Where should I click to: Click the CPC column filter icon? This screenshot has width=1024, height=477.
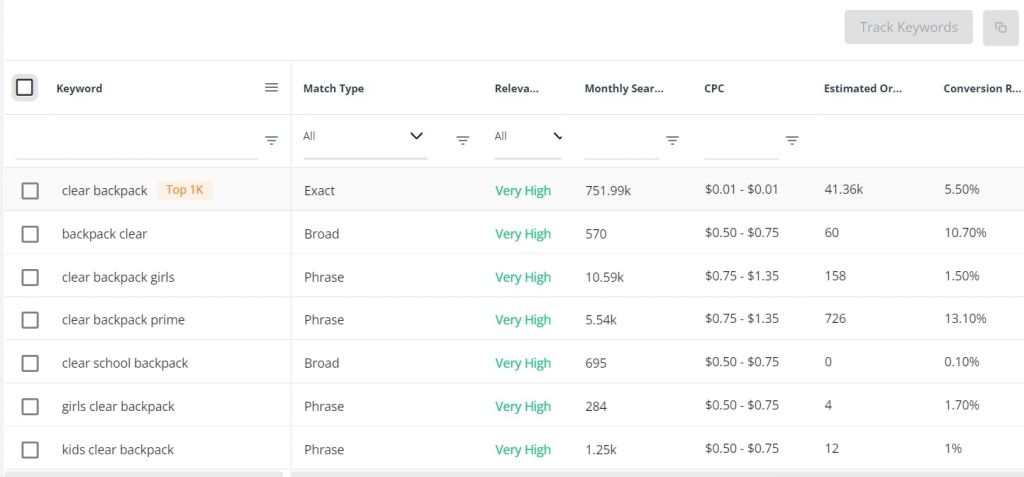click(x=792, y=140)
